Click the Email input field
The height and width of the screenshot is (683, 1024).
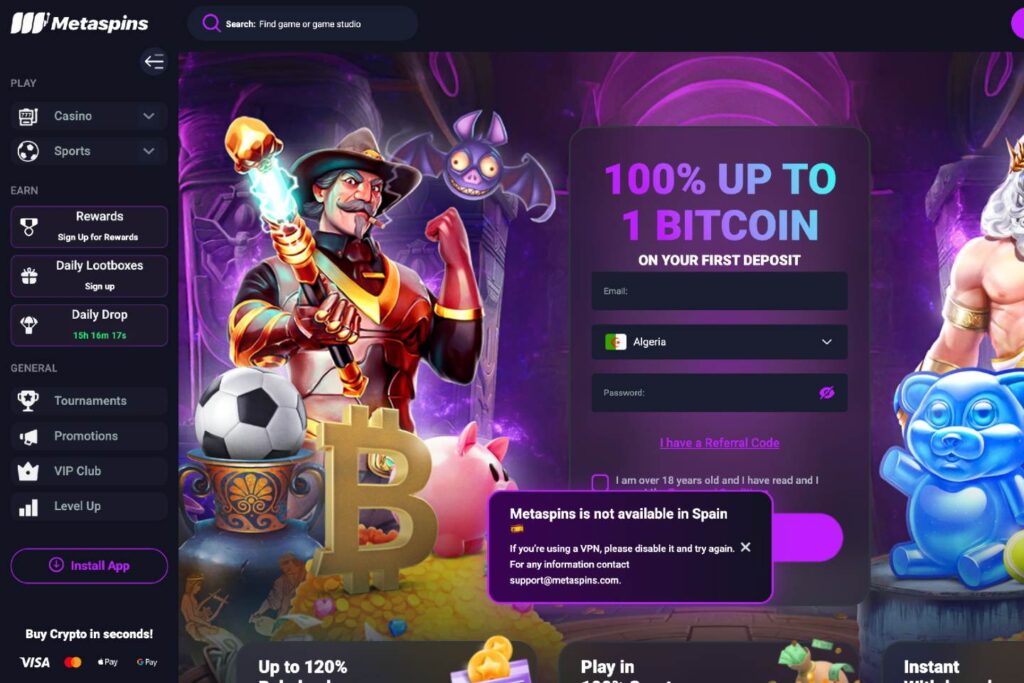[719, 291]
